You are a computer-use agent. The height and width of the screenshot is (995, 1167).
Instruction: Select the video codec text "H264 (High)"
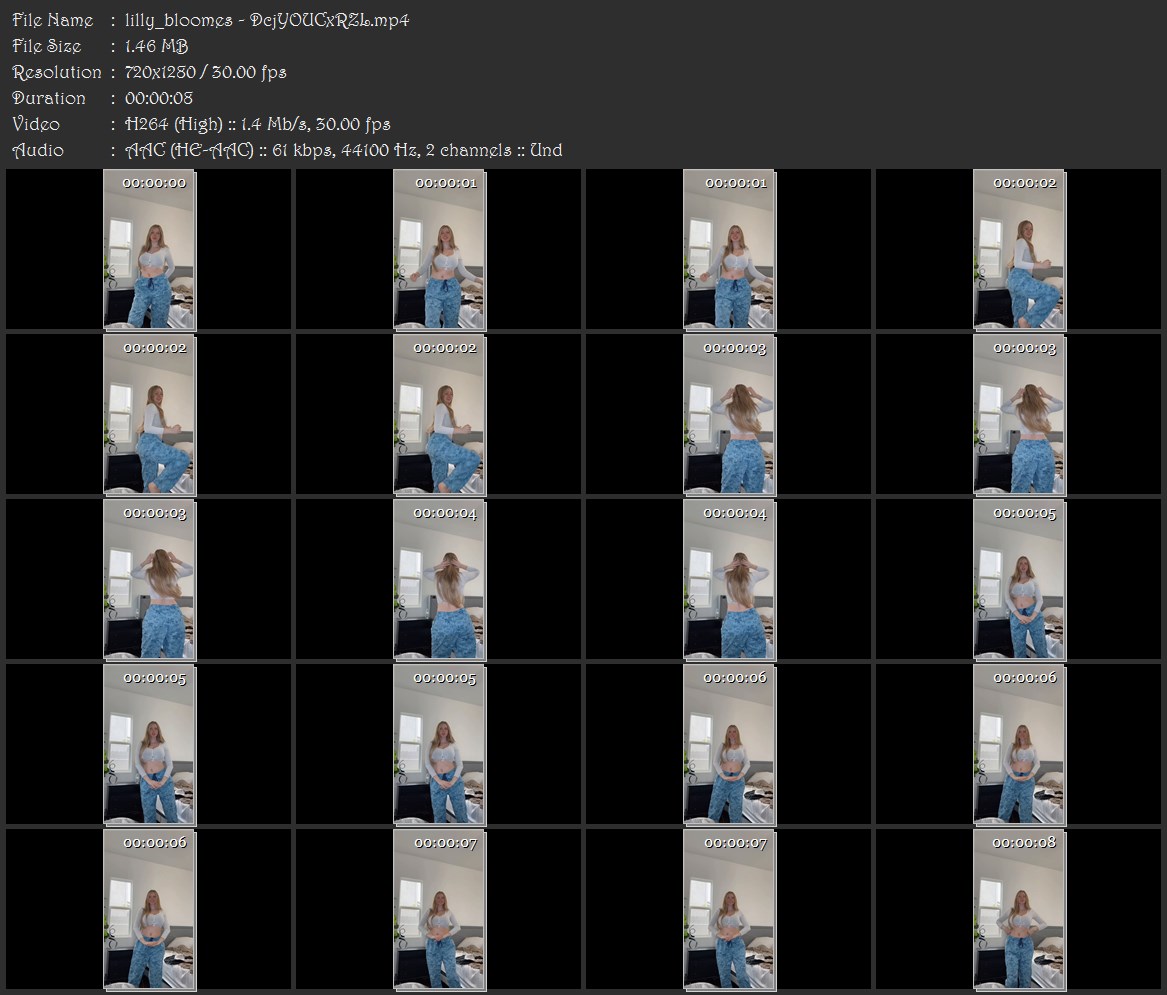coord(174,124)
